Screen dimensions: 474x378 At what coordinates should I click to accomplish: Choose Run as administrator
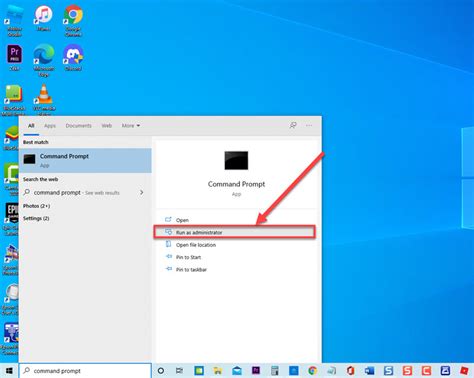235,232
